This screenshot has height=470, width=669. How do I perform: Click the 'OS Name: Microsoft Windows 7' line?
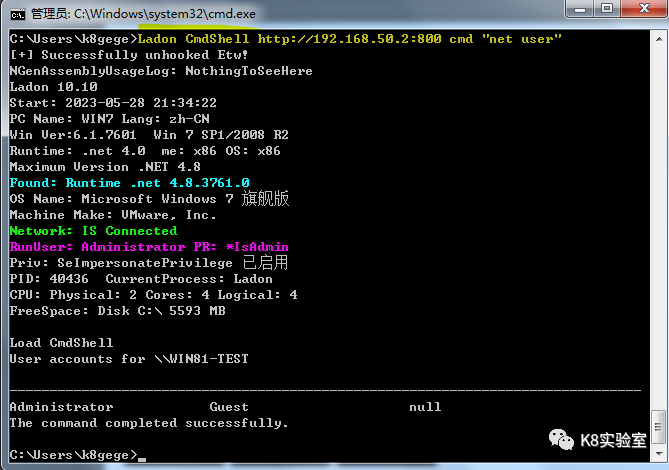(149, 199)
